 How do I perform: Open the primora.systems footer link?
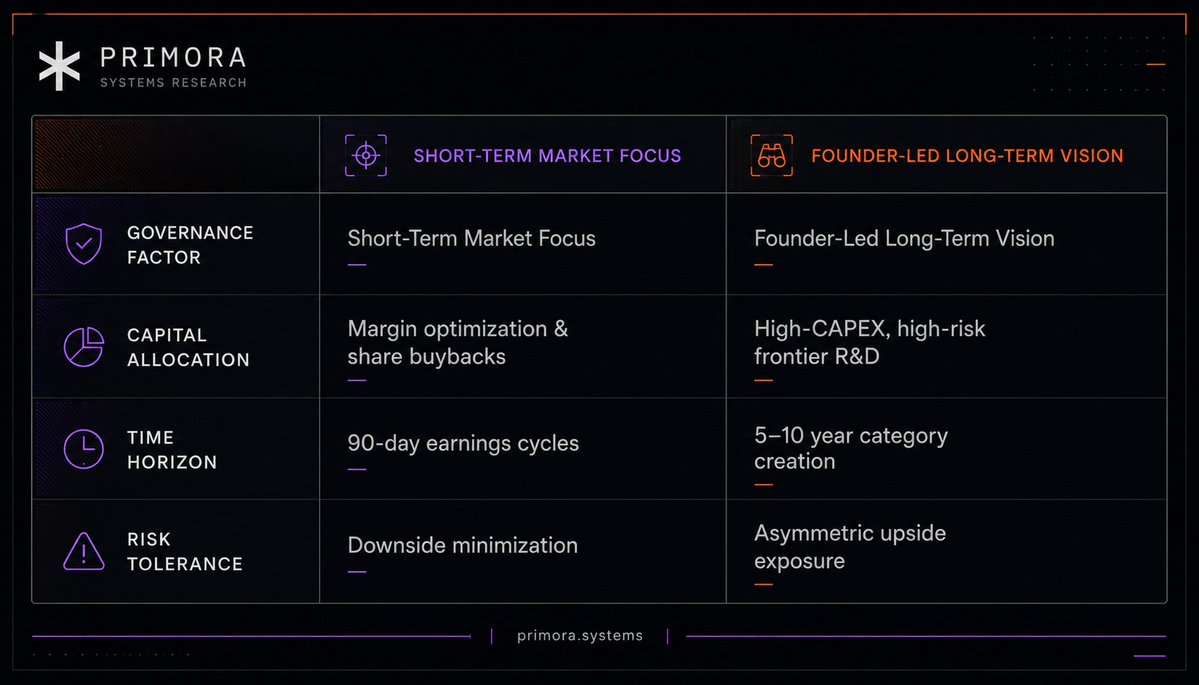click(580, 635)
